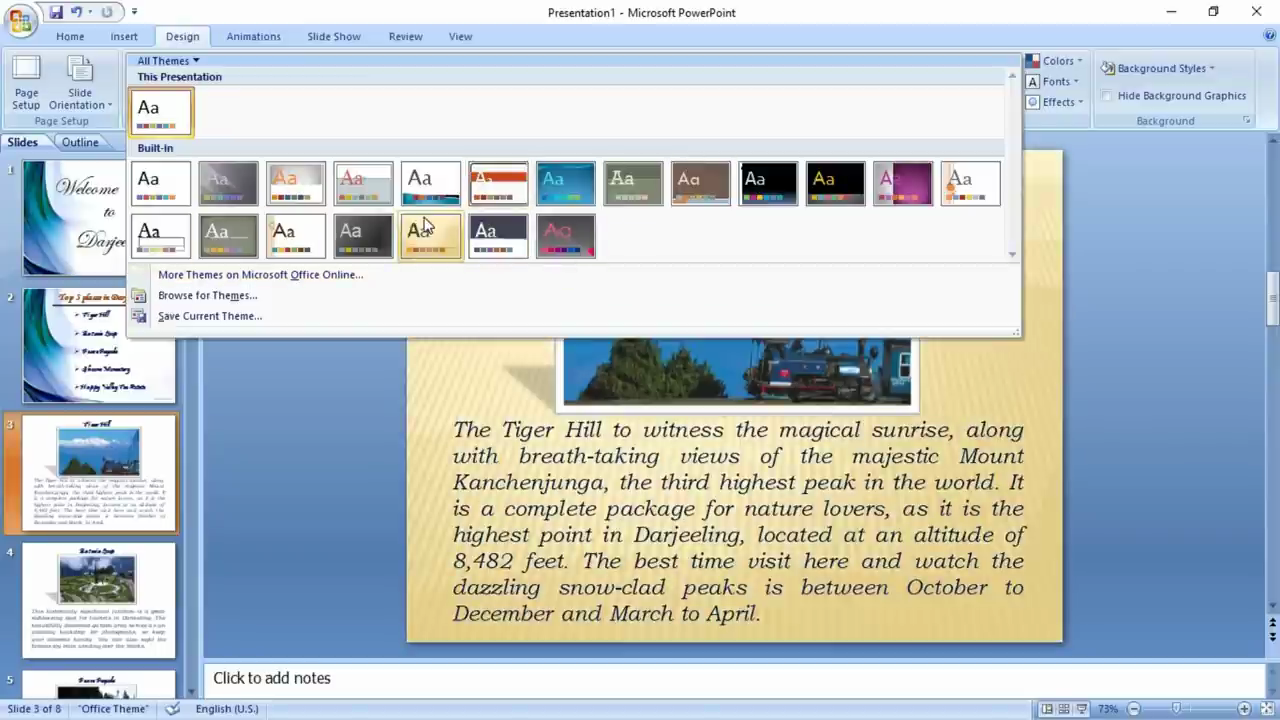Start Slide Show from status bar
Viewport: 1280px width, 720px height.
point(1082,709)
